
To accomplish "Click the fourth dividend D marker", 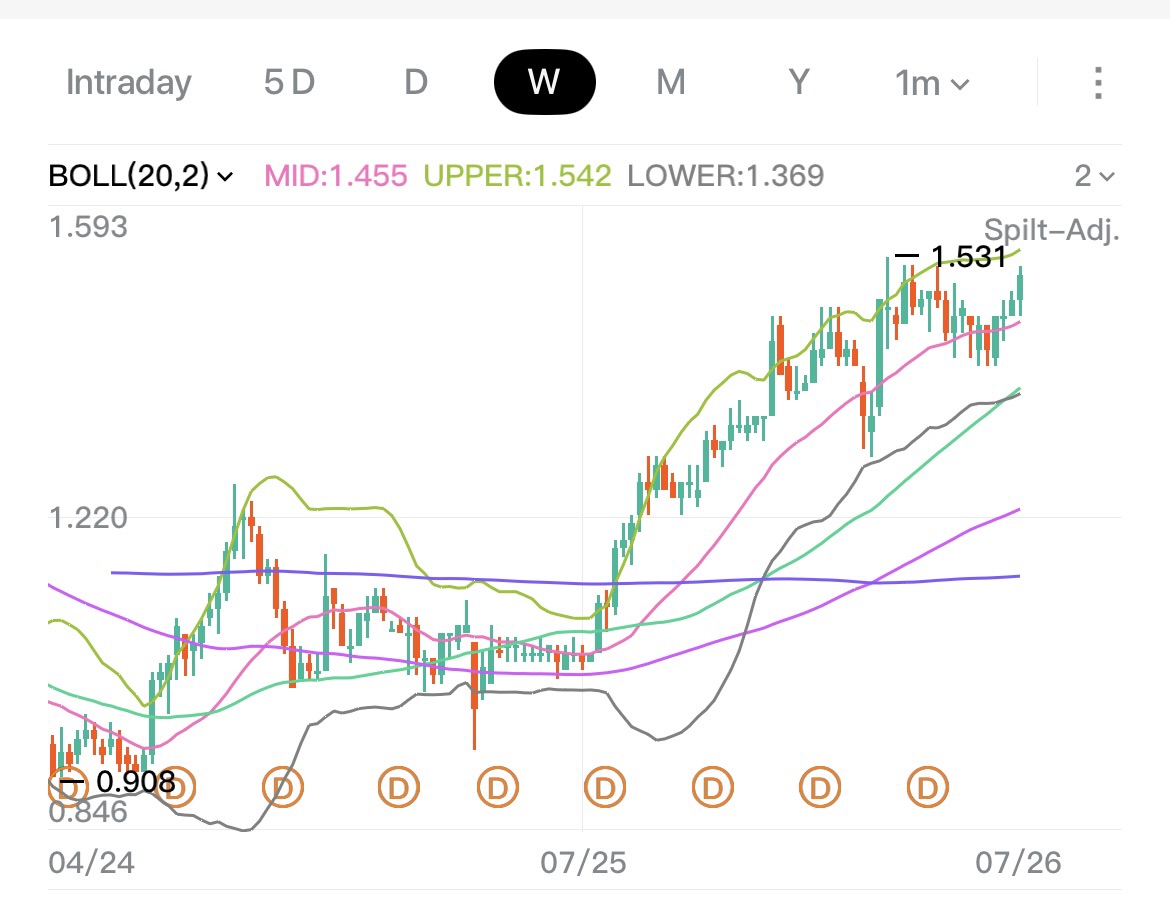I will coord(399,787).
